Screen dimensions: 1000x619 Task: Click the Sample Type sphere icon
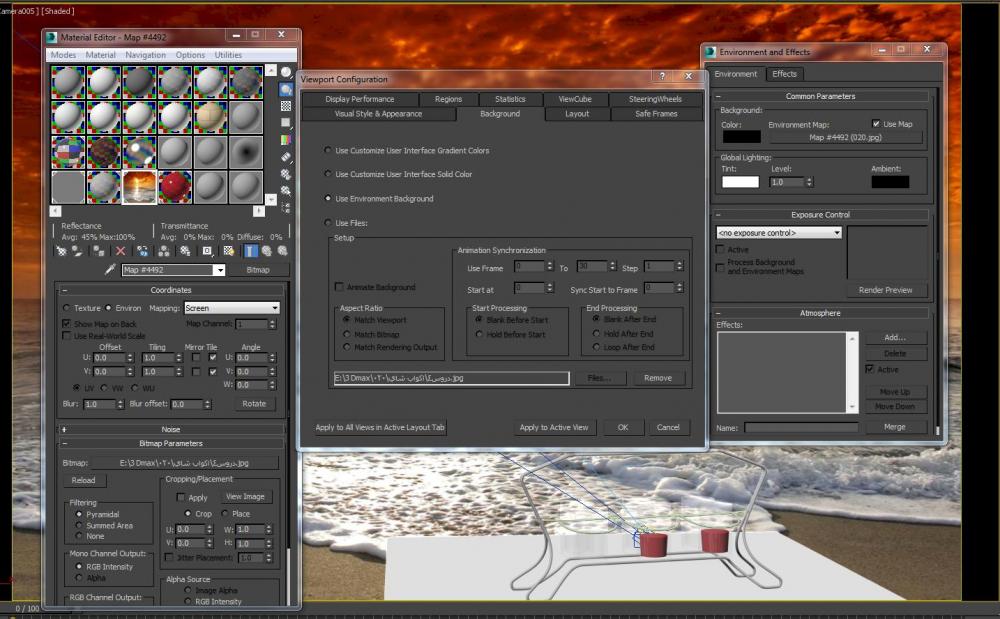tap(286, 72)
